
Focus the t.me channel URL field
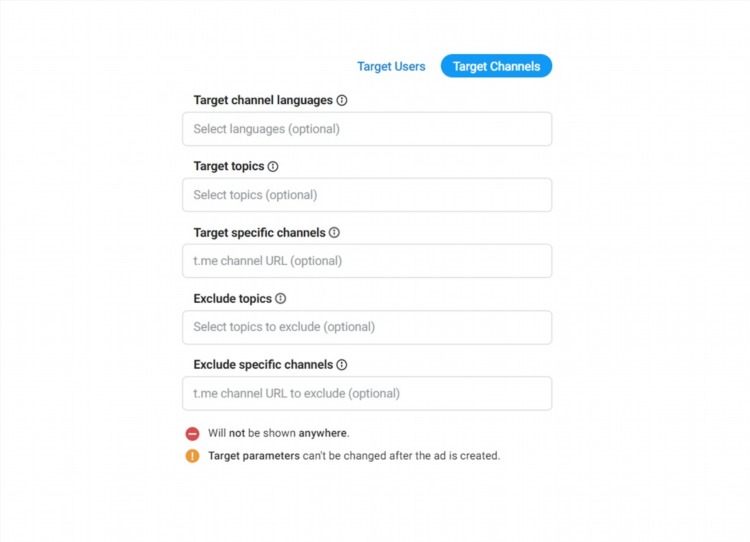(367, 261)
